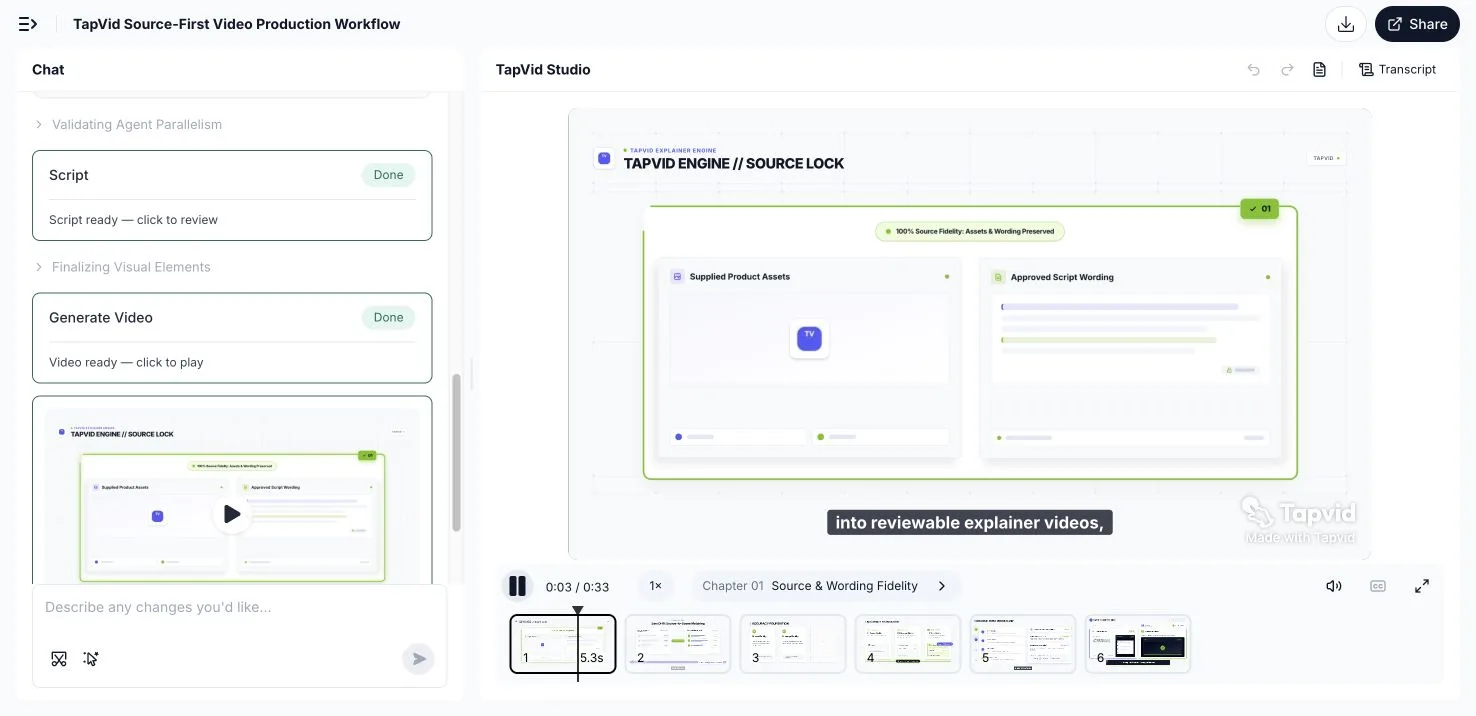Change playback speed from 1×
Screen dimensions: 1476x716
tap(656, 586)
